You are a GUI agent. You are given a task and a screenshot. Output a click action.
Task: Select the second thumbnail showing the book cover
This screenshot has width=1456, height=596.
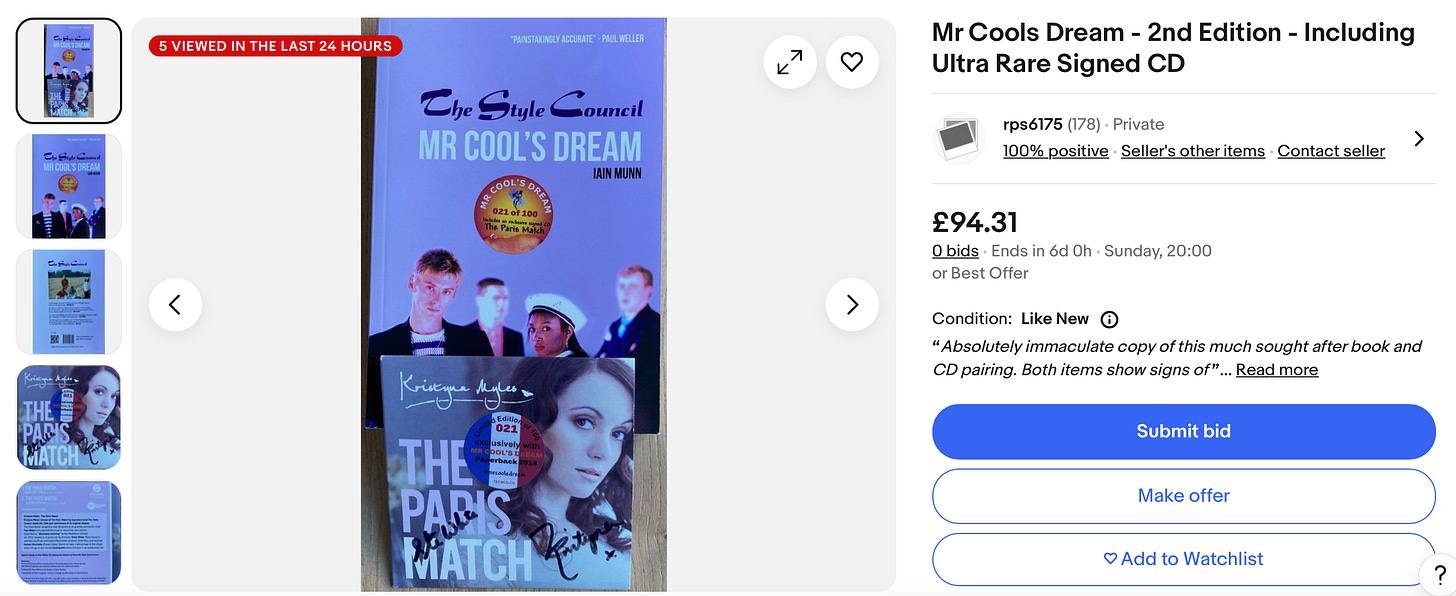[x=69, y=186]
